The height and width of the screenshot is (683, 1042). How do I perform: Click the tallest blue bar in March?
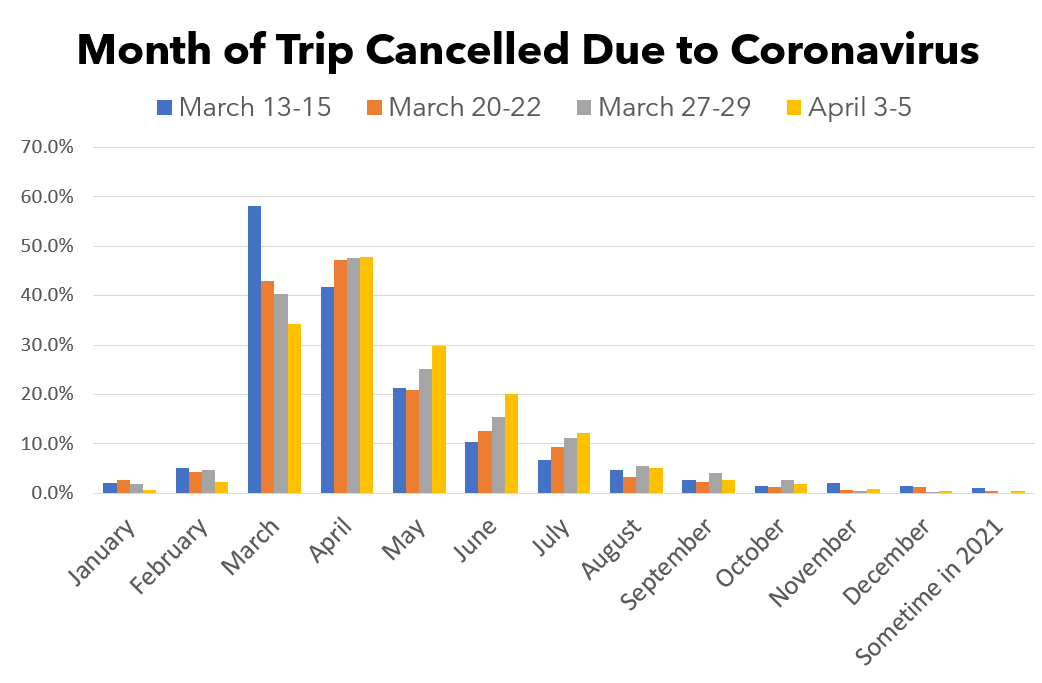pos(255,349)
